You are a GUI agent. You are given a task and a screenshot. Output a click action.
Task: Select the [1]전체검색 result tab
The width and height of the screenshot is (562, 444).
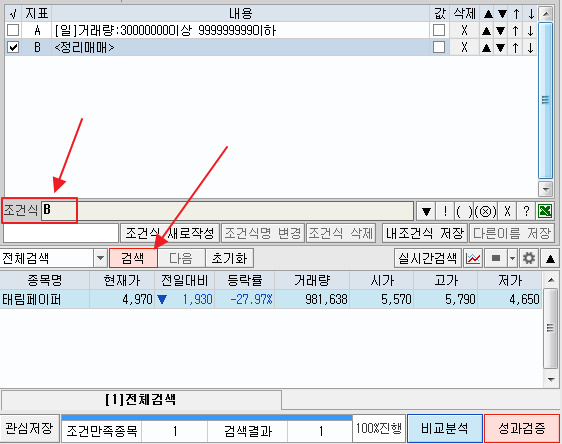pyautogui.click(x=141, y=399)
